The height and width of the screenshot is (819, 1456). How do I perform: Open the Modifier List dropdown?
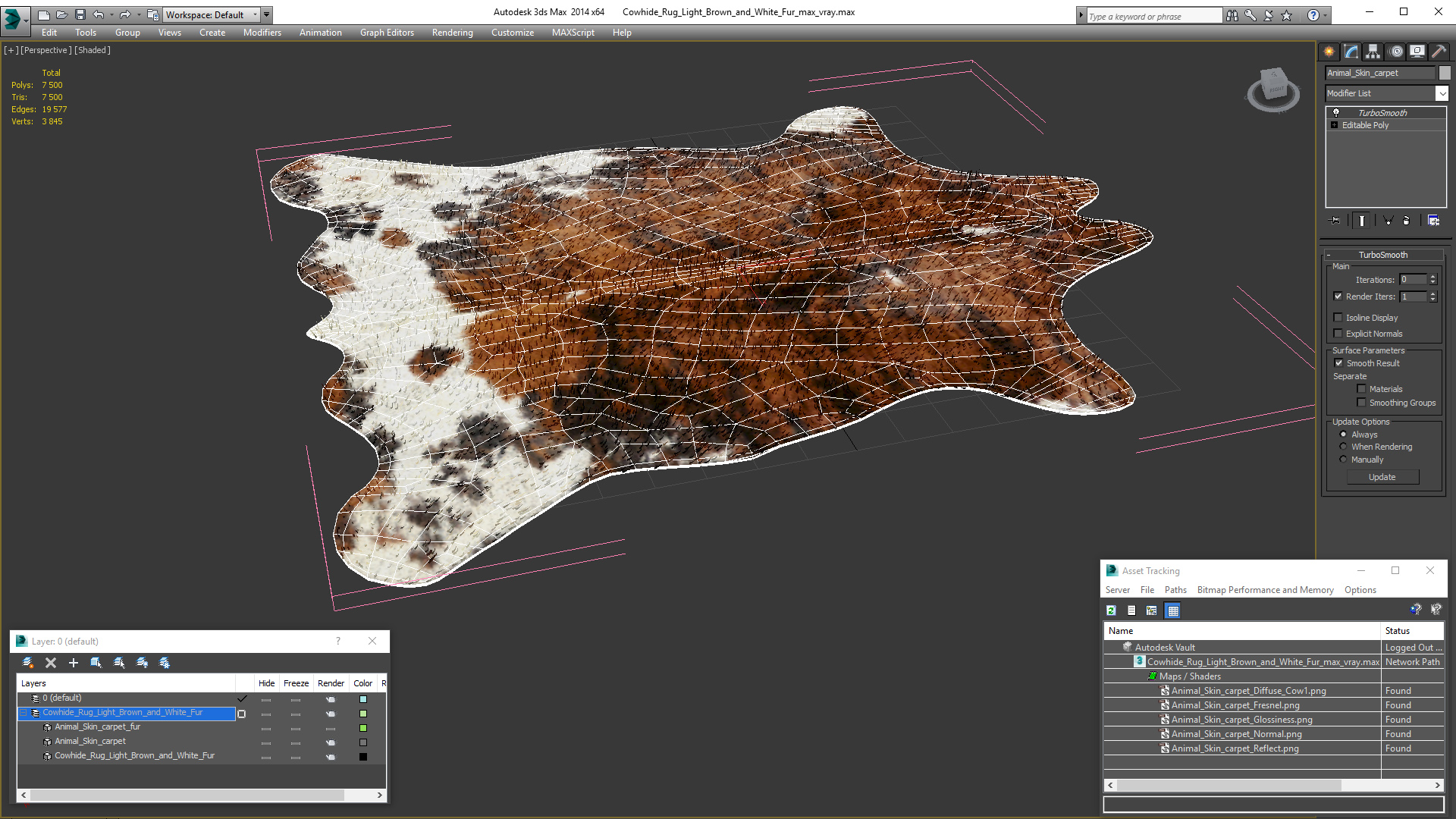(1441, 93)
